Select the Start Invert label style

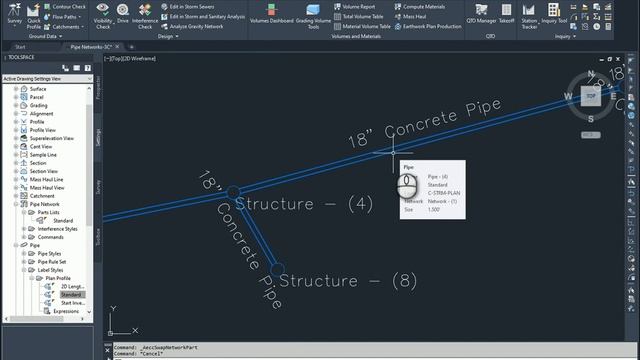[73, 303]
